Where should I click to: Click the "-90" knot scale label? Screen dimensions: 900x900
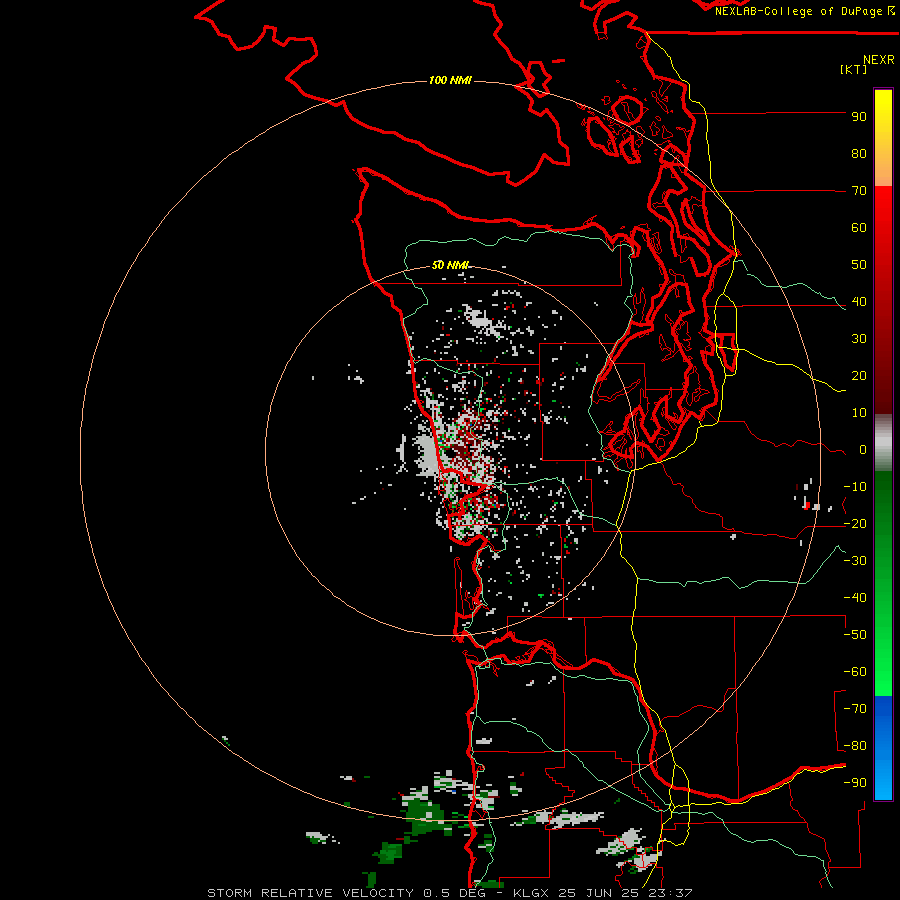pyautogui.click(x=855, y=783)
